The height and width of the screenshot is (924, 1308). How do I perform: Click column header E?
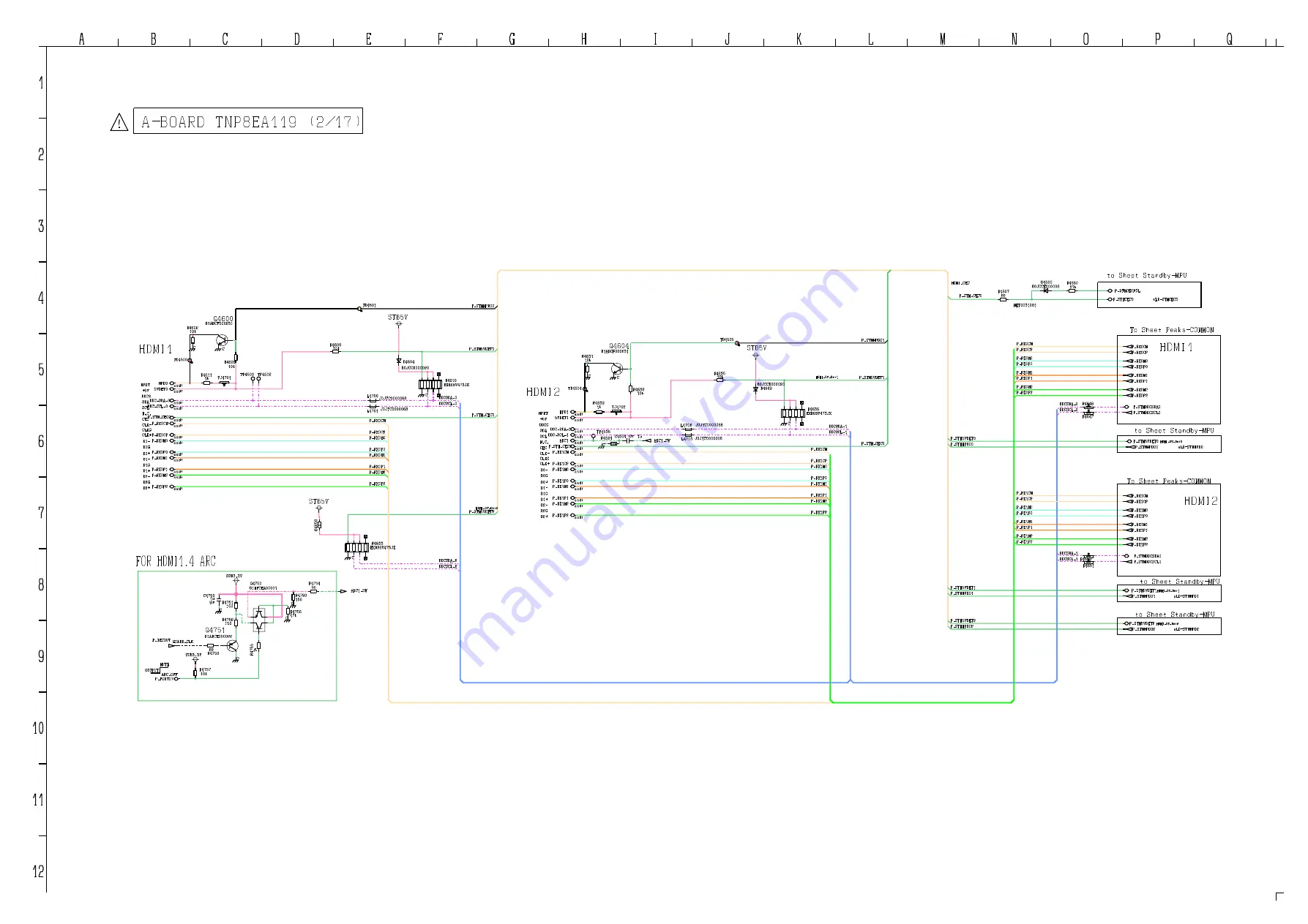coord(369,39)
